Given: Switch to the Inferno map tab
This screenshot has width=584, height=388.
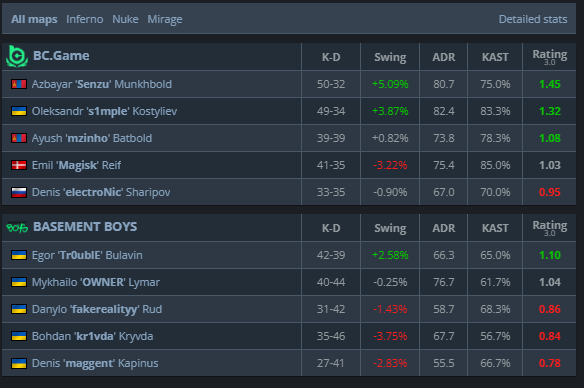Looking at the screenshot, I should coord(85,19).
